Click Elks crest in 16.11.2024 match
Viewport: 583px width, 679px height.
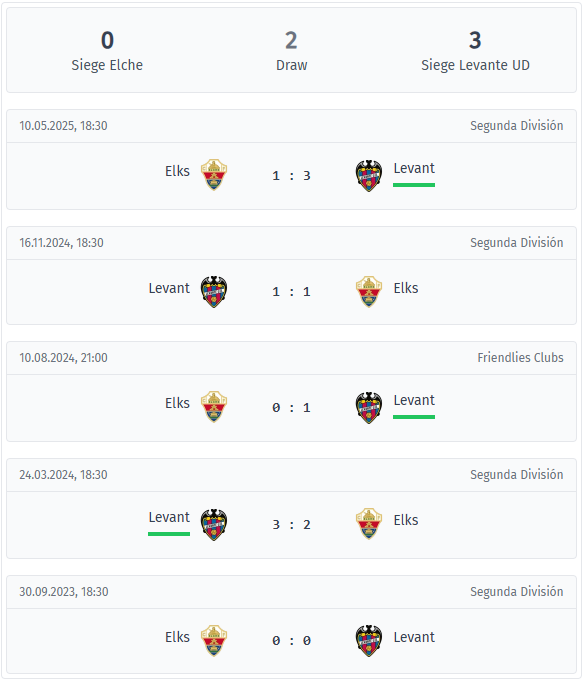pos(369,291)
